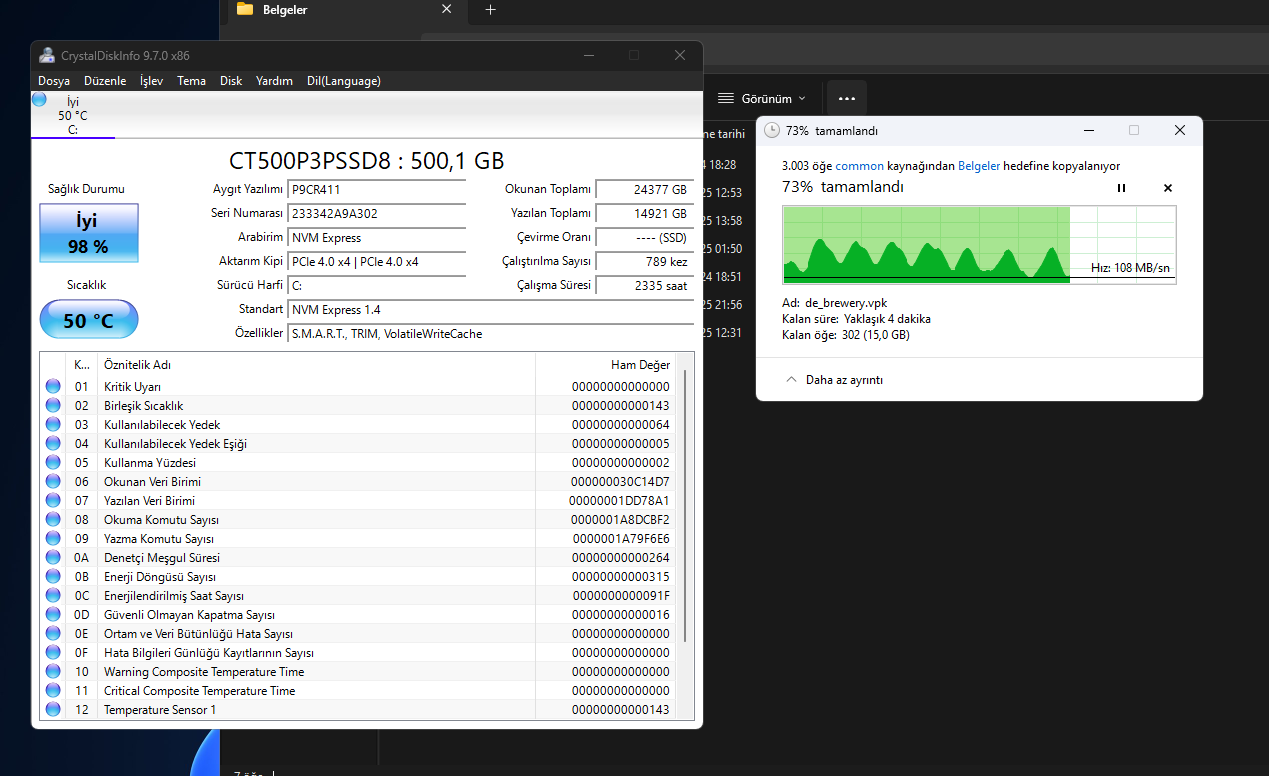Screen dimensions: 1269x776
Task: Click the Belgeler folder icon in Explorer tab
Action: [244, 10]
